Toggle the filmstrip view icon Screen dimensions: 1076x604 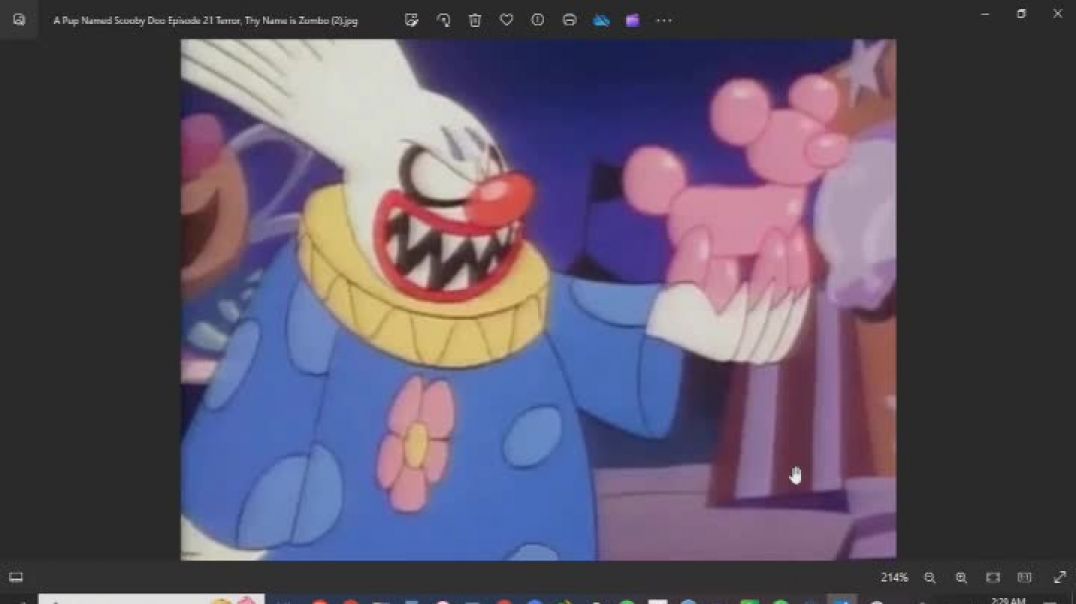coord(16,577)
